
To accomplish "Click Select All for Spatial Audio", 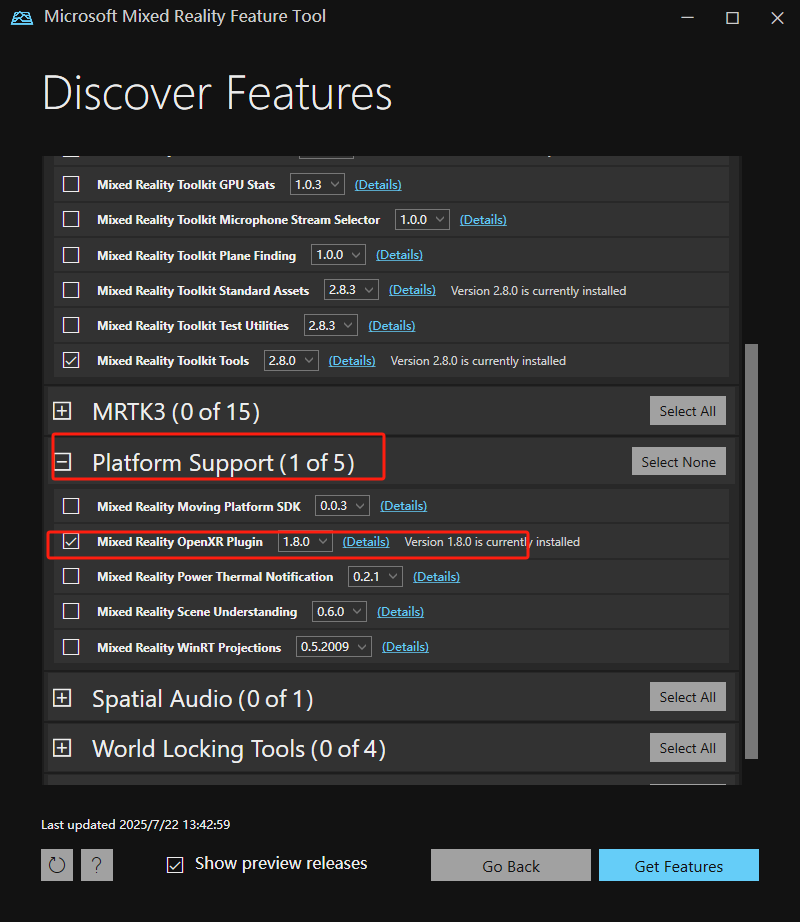I will pyautogui.click(x=688, y=697).
